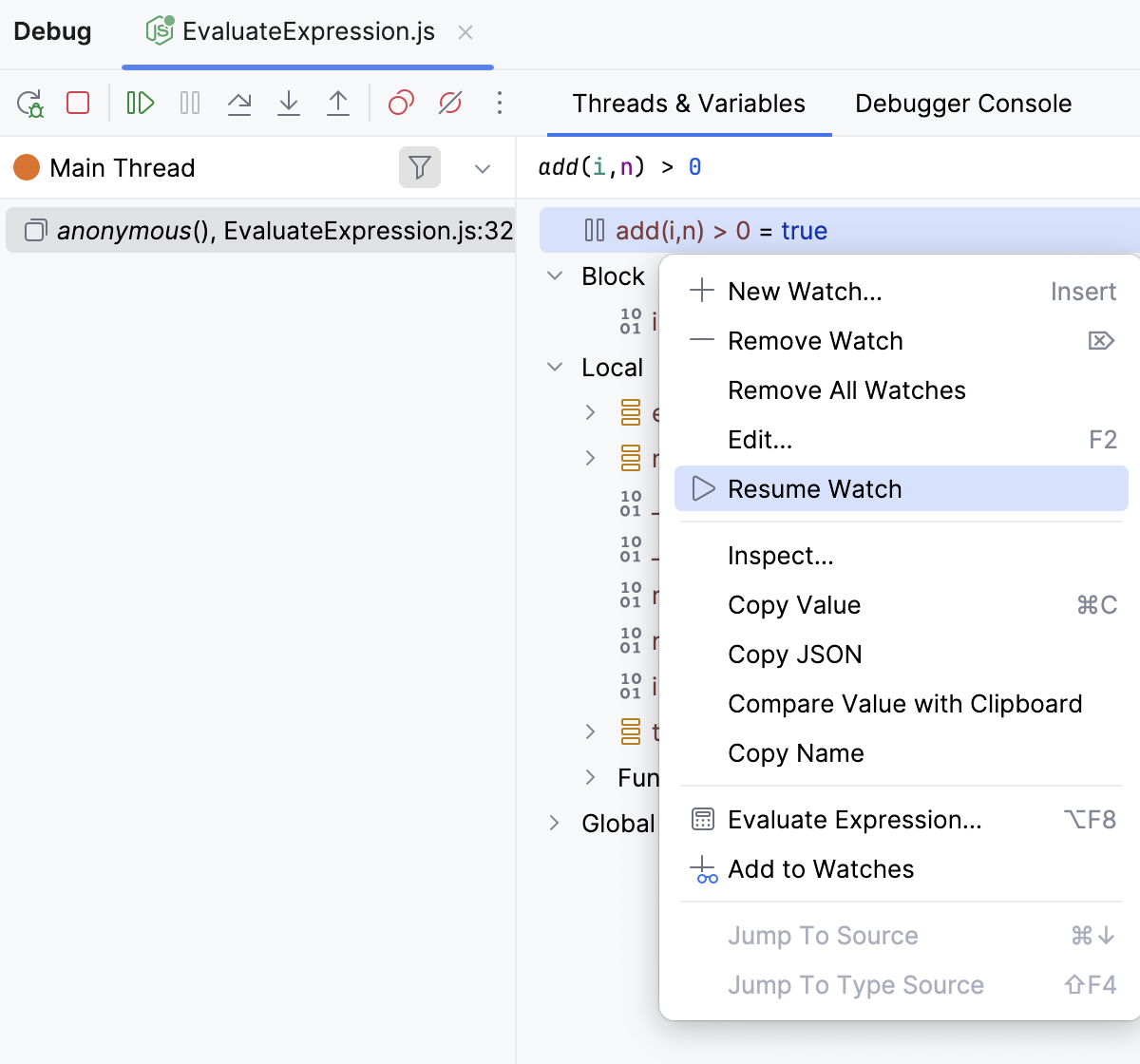Step out of the current function

(338, 103)
